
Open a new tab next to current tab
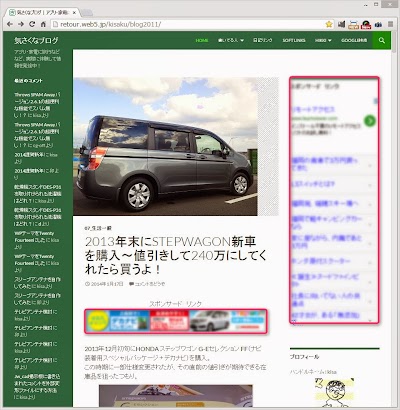87,13
